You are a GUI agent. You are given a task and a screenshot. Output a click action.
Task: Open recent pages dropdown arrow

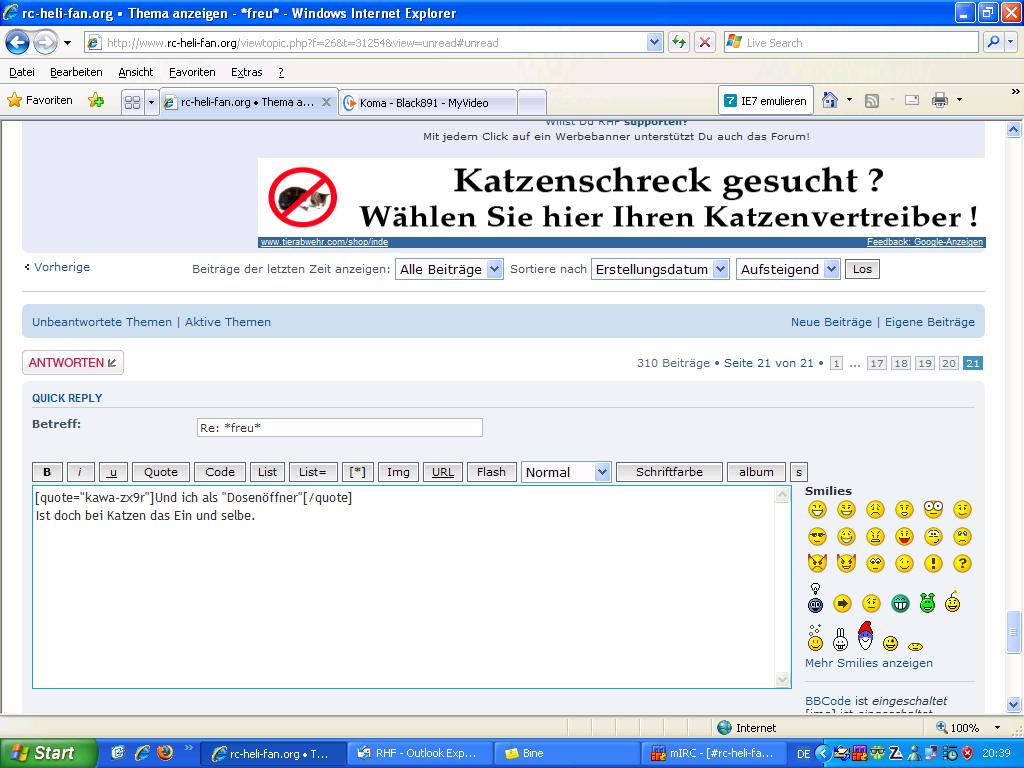[x=67, y=43]
